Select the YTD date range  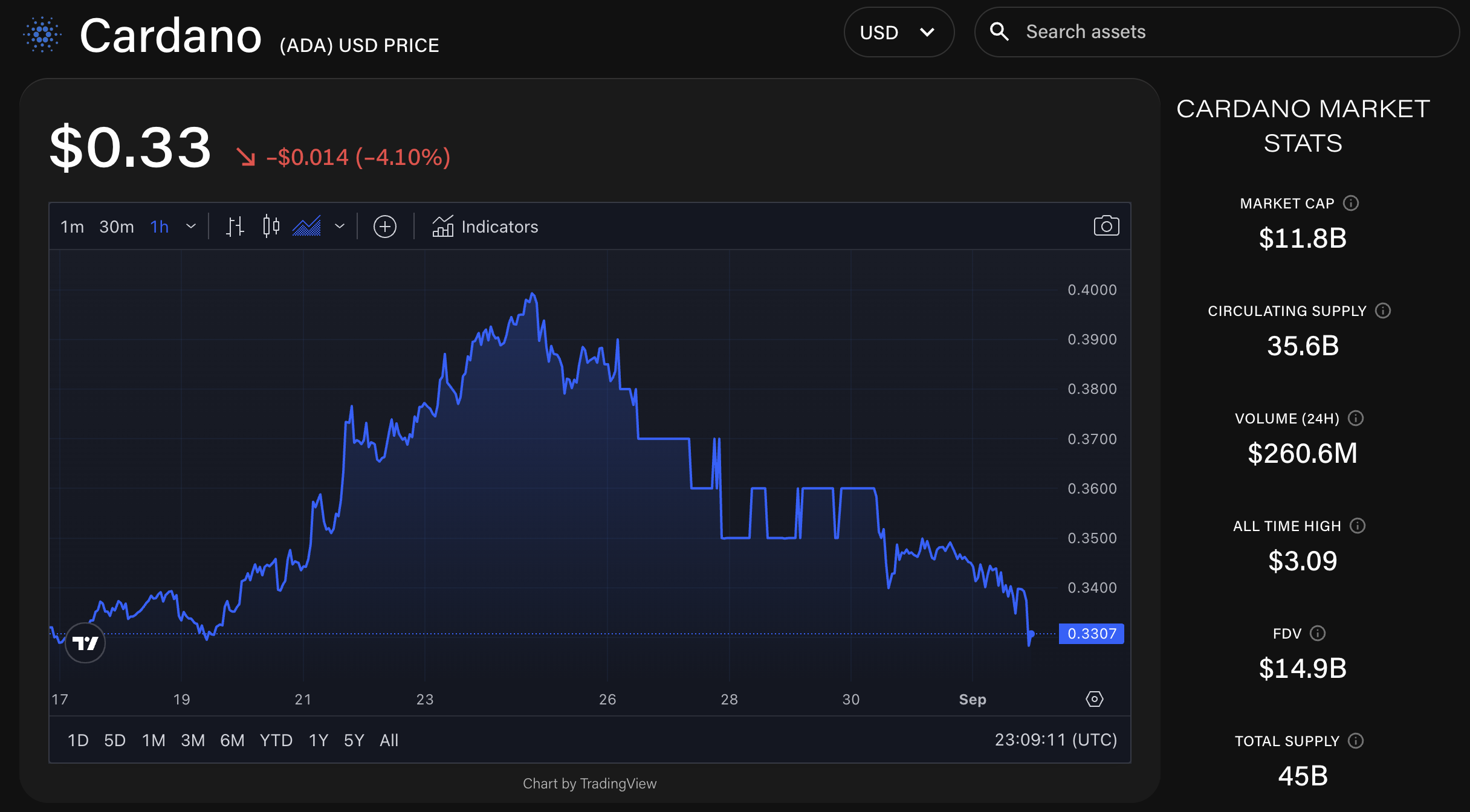(276, 740)
